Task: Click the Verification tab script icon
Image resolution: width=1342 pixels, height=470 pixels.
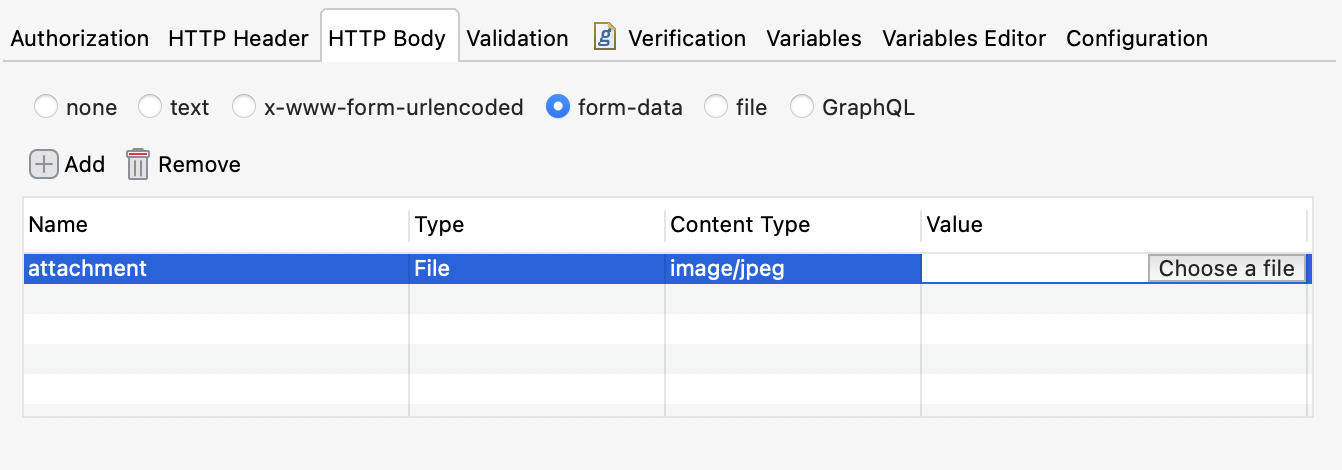Action: coord(605,38)
